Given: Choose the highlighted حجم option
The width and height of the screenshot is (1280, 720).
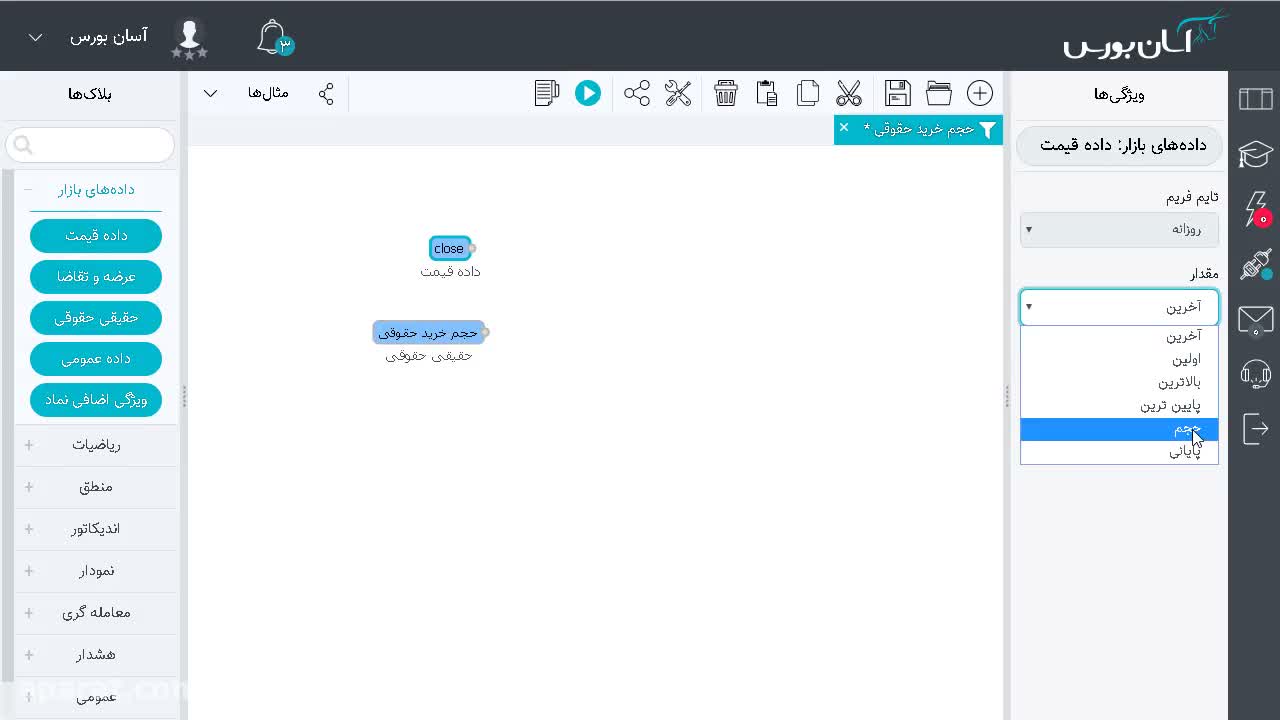Looking at the screenshot, I should pos(1119,429).
